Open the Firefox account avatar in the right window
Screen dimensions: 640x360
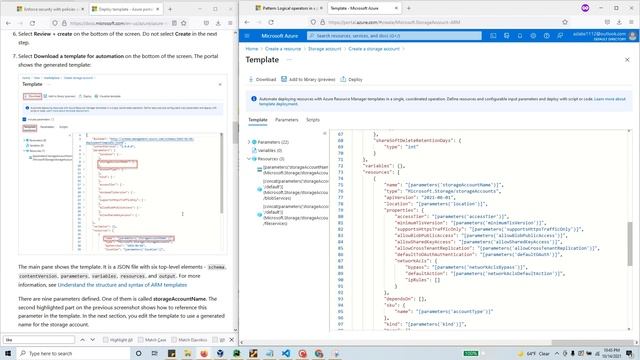click(585, 8)
